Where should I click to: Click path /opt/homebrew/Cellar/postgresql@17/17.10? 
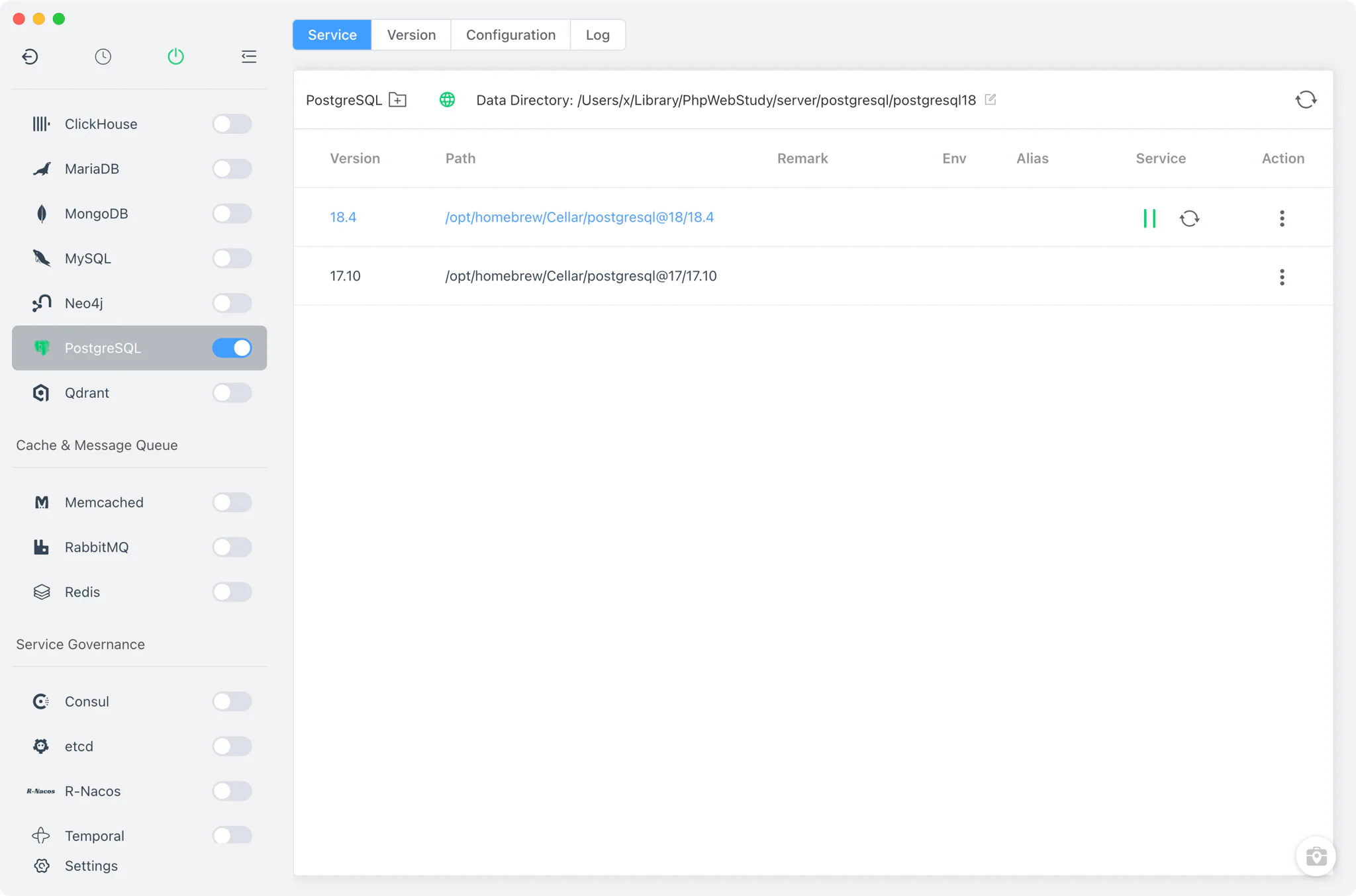pyautogui.click(x=581, y=276)
